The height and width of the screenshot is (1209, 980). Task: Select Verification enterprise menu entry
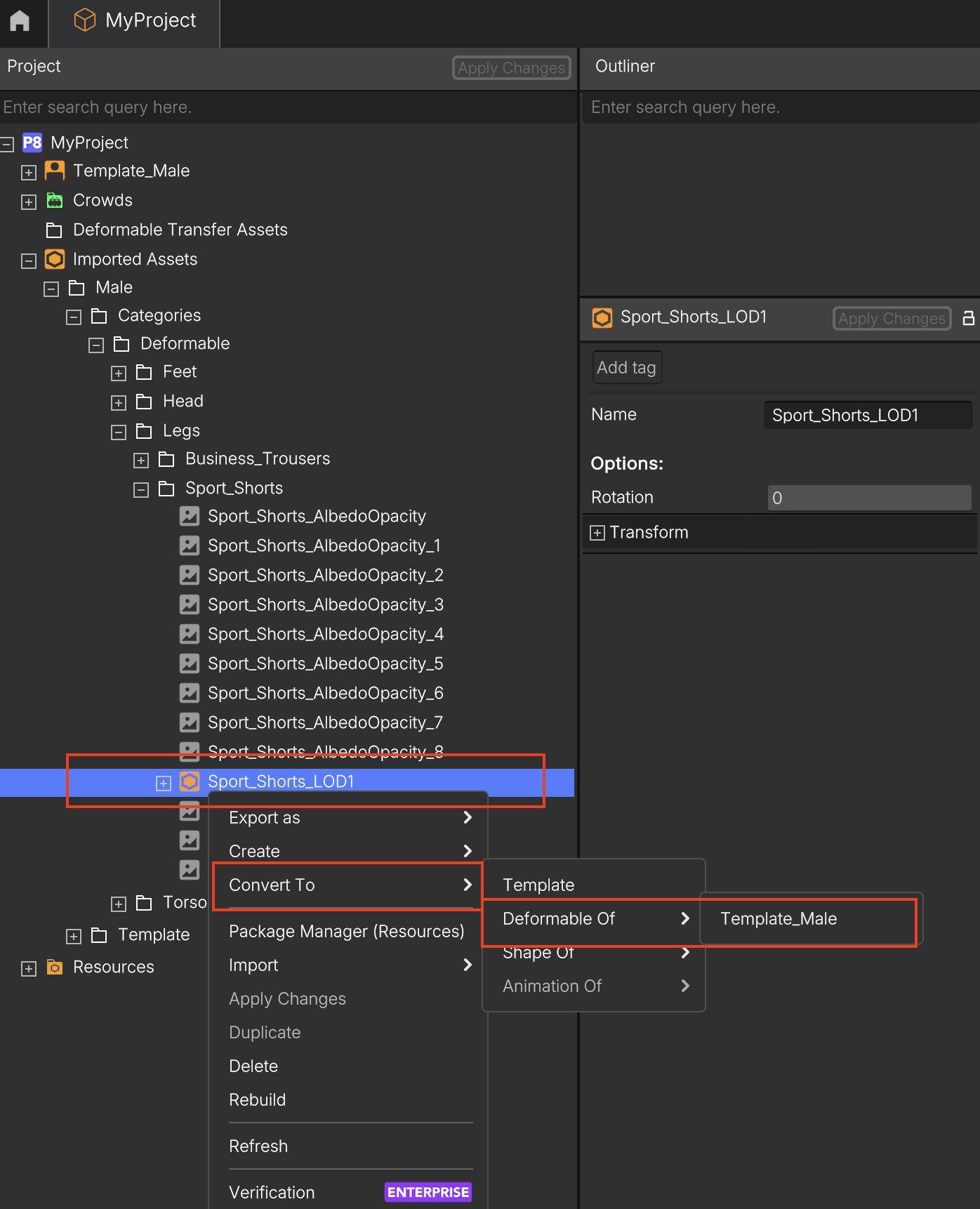click(x=349, y=1192)
